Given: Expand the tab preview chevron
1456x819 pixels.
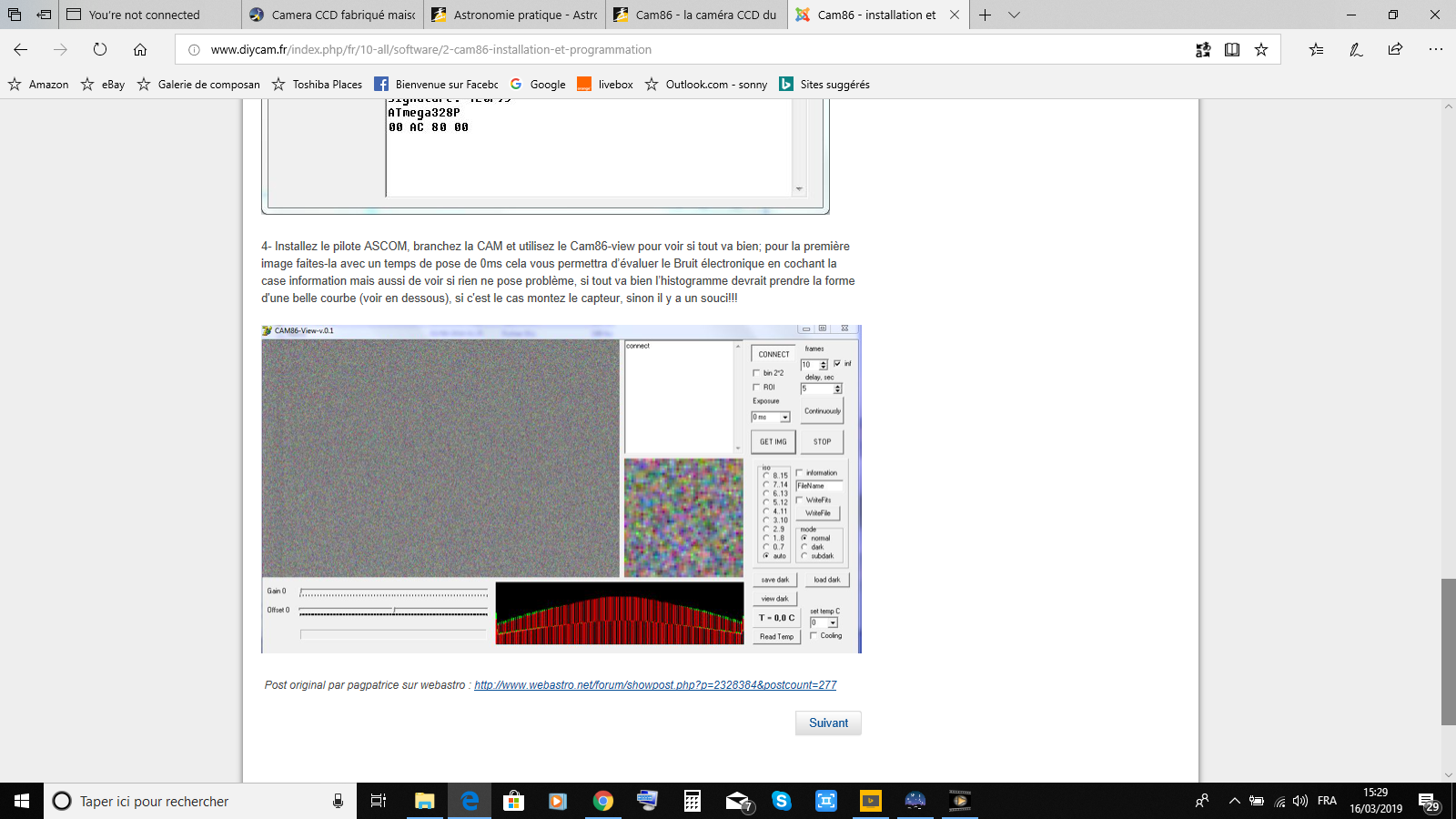Looking at the screenshot, I should point(1015,15).
